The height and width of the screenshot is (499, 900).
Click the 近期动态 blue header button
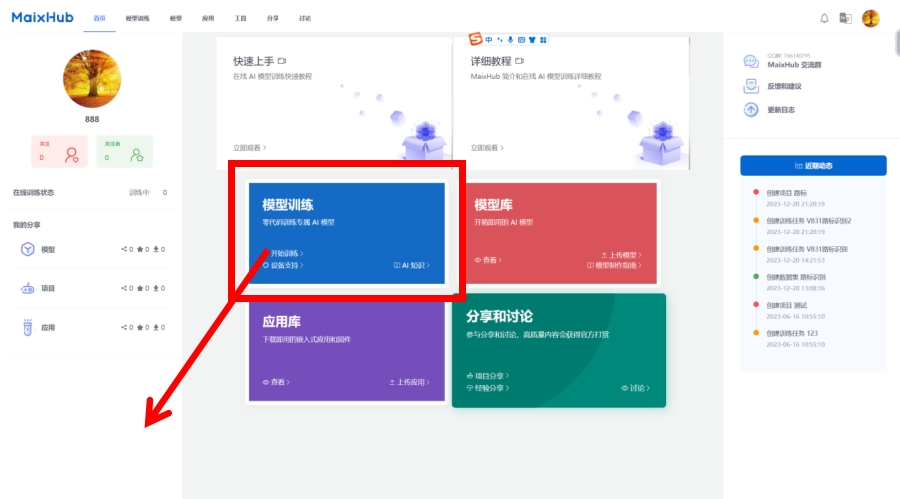[x=813, y=165]
